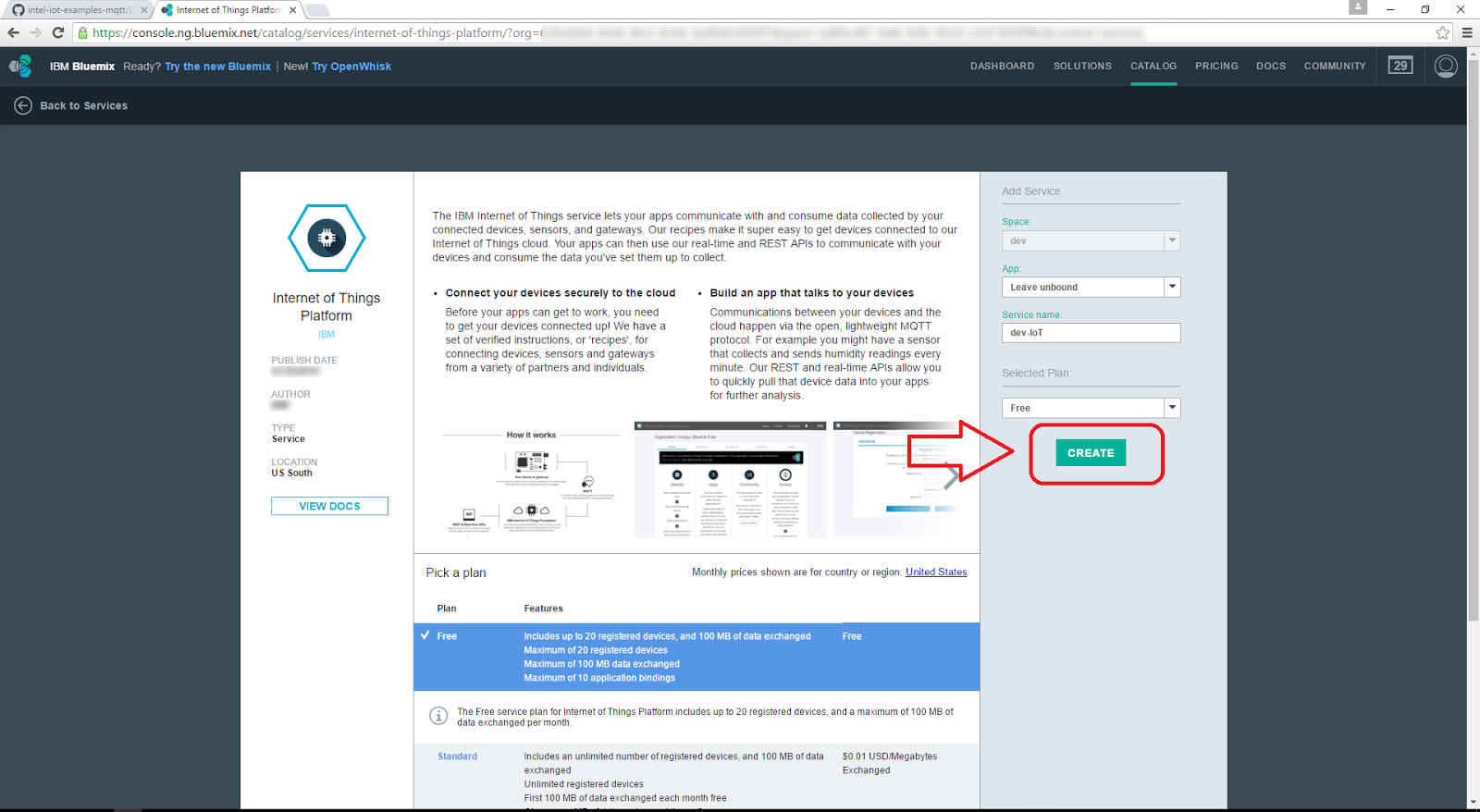Select the Standard plan link
Image resolution: width=1480 pixels, height=812 pixels.
458,757
